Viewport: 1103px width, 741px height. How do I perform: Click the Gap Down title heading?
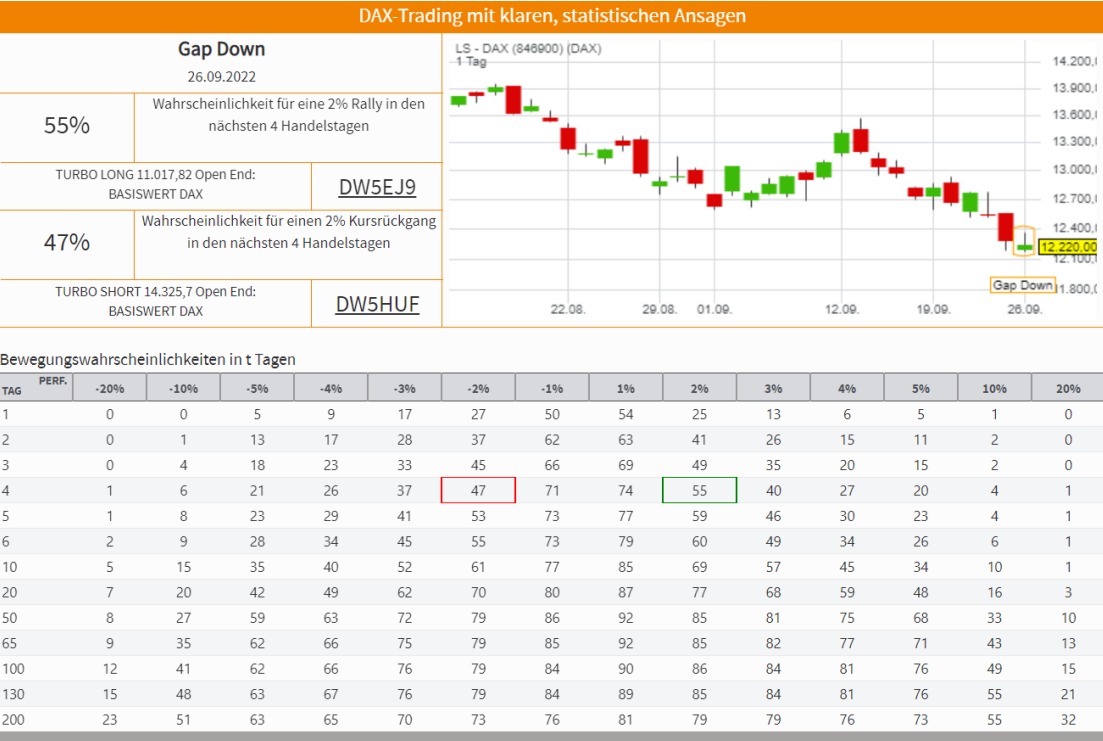click(x=222, y=49)
